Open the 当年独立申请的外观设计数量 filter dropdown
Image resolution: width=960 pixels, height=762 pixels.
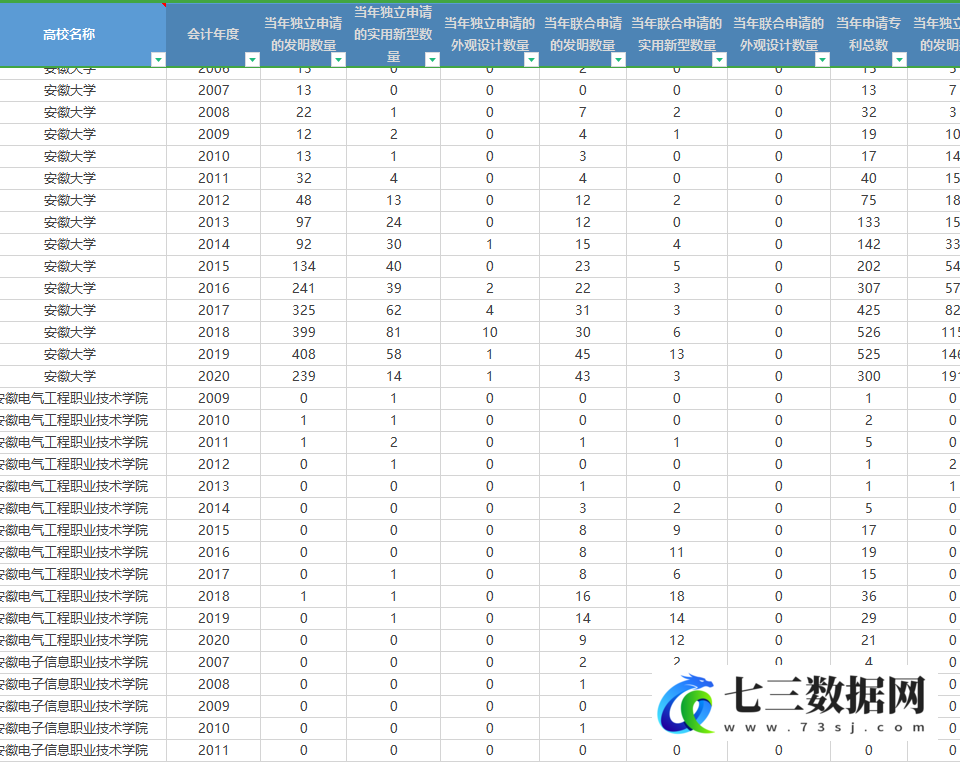click(531, 59)
